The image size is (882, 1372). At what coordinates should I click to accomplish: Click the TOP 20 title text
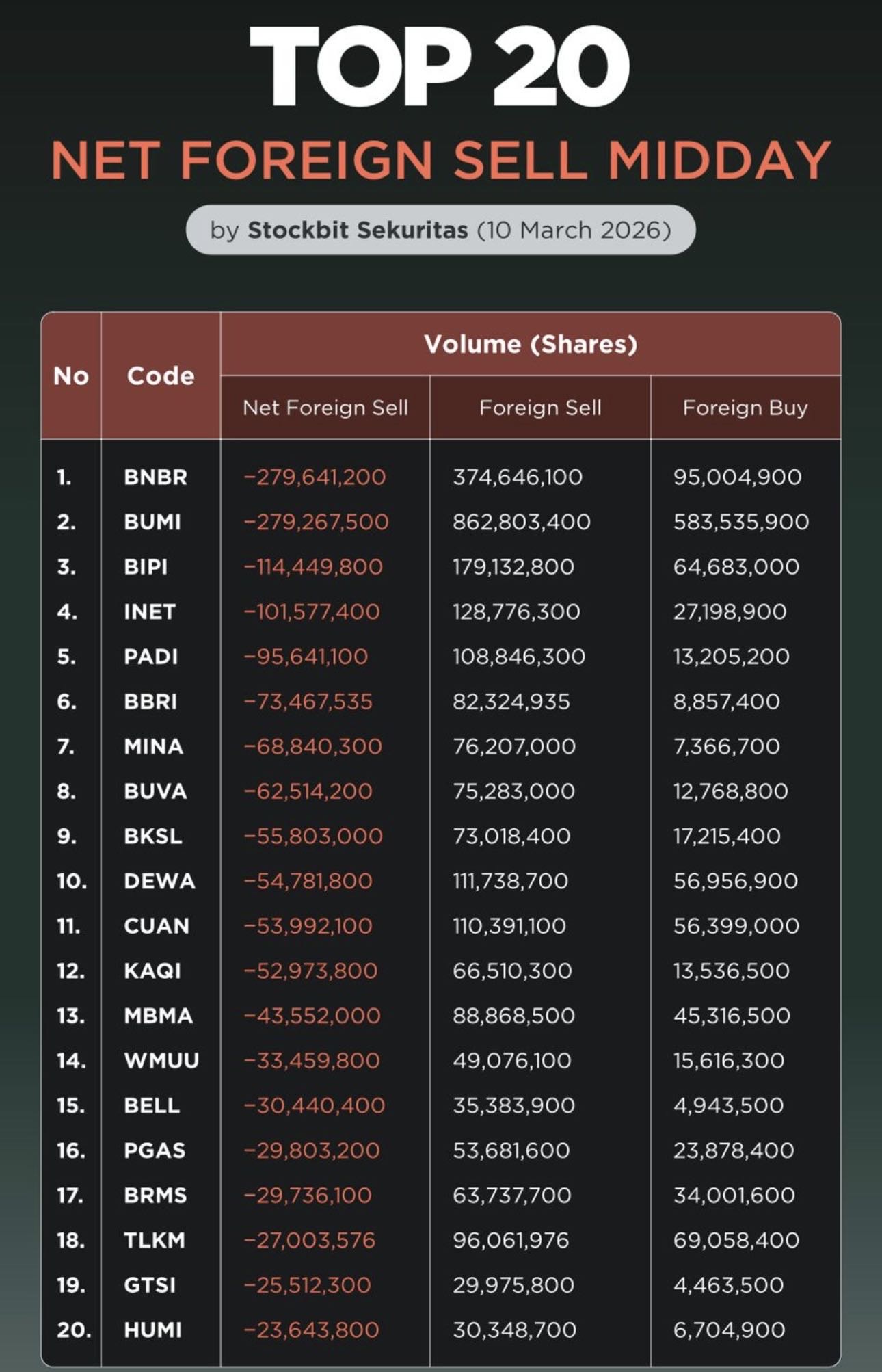click(440, 67)
